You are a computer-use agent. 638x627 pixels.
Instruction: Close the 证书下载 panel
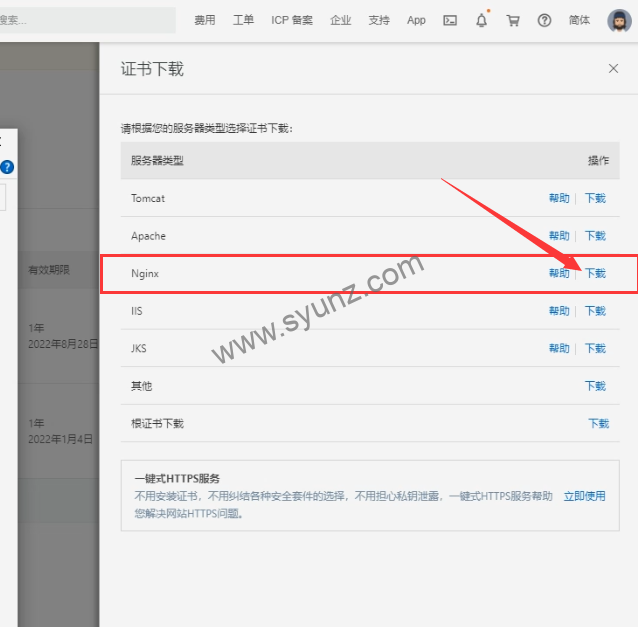[x=613, y=68]
